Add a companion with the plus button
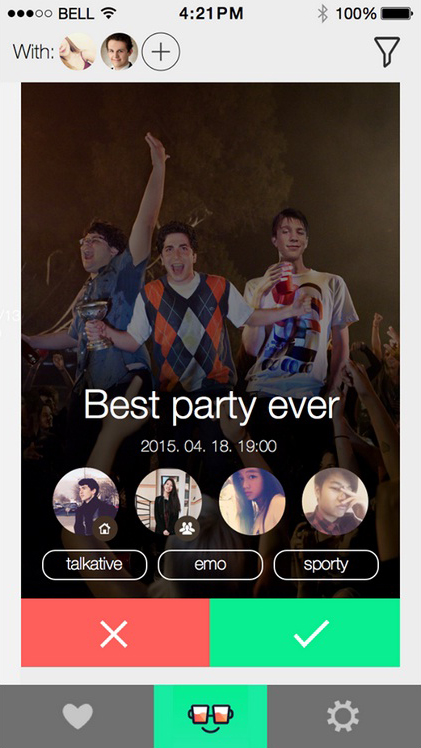Image resolution: width=421 pixels, height=748 pixels. coord(161,52)
